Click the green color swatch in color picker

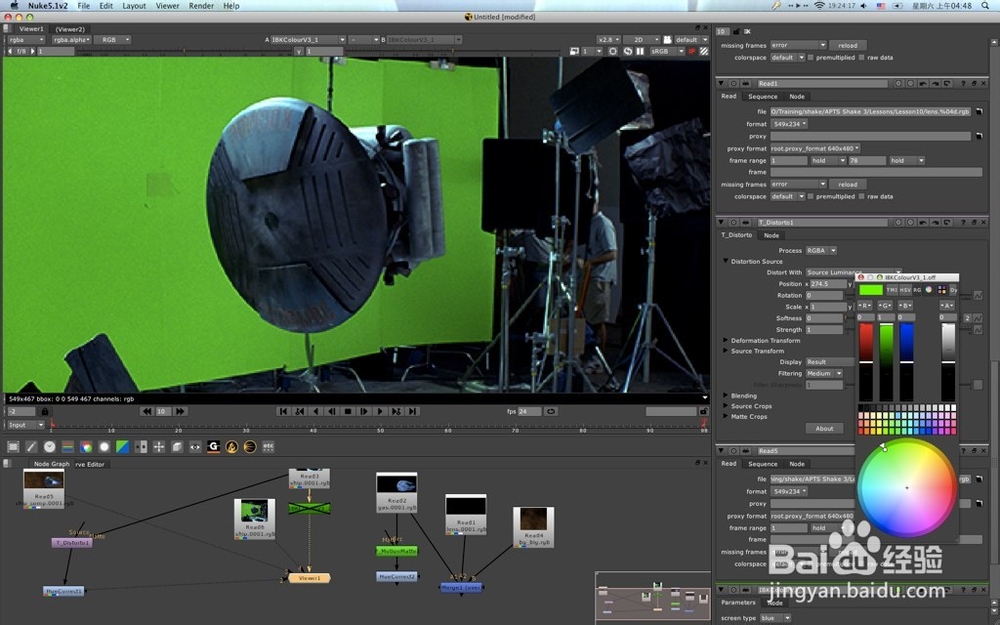pos(871,290)
